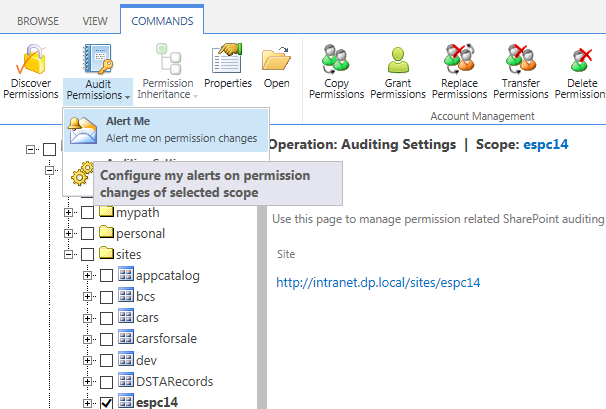This screenshot has height=409, width=606.
Task: Expand the DSTARecords node
Action: [x=87, y=382]
